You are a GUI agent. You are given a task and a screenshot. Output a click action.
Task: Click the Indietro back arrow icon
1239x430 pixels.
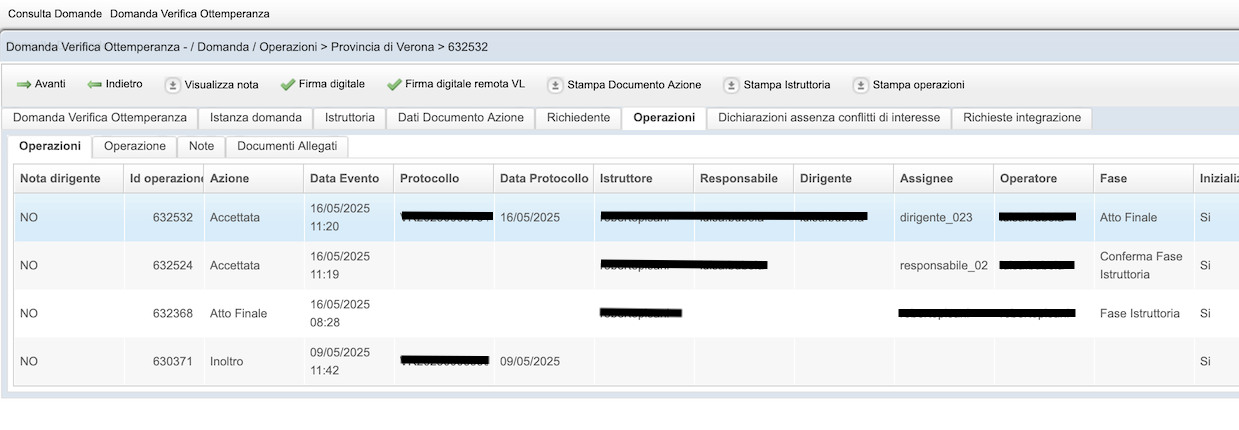point(95,85)
